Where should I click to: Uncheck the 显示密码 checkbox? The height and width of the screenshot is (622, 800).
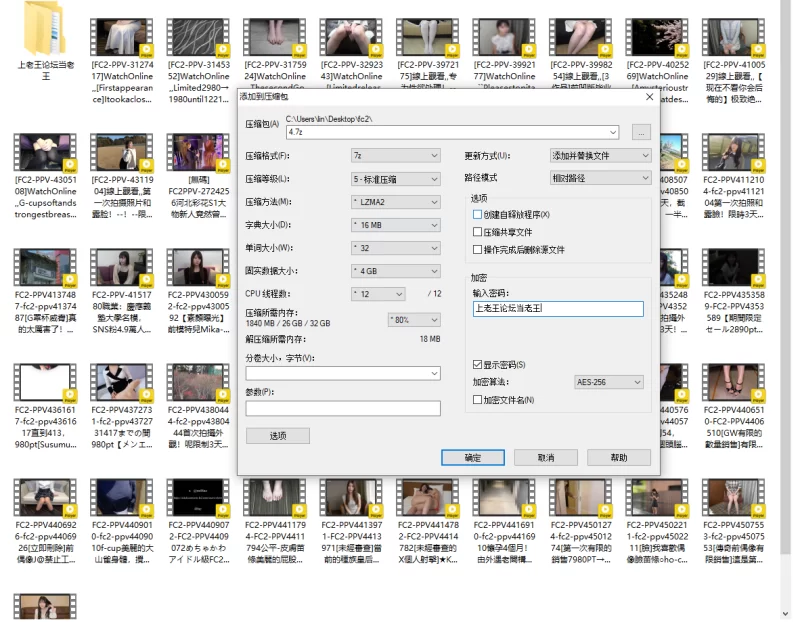(477, 365)
